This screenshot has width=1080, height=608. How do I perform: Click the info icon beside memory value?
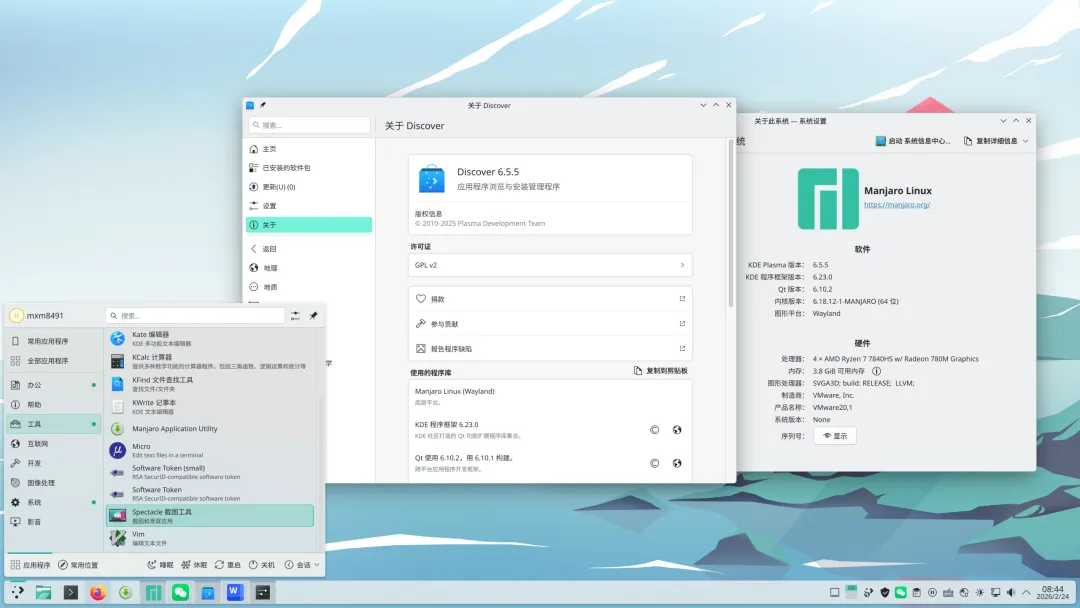pyautogui.click(x=876, y=370)
